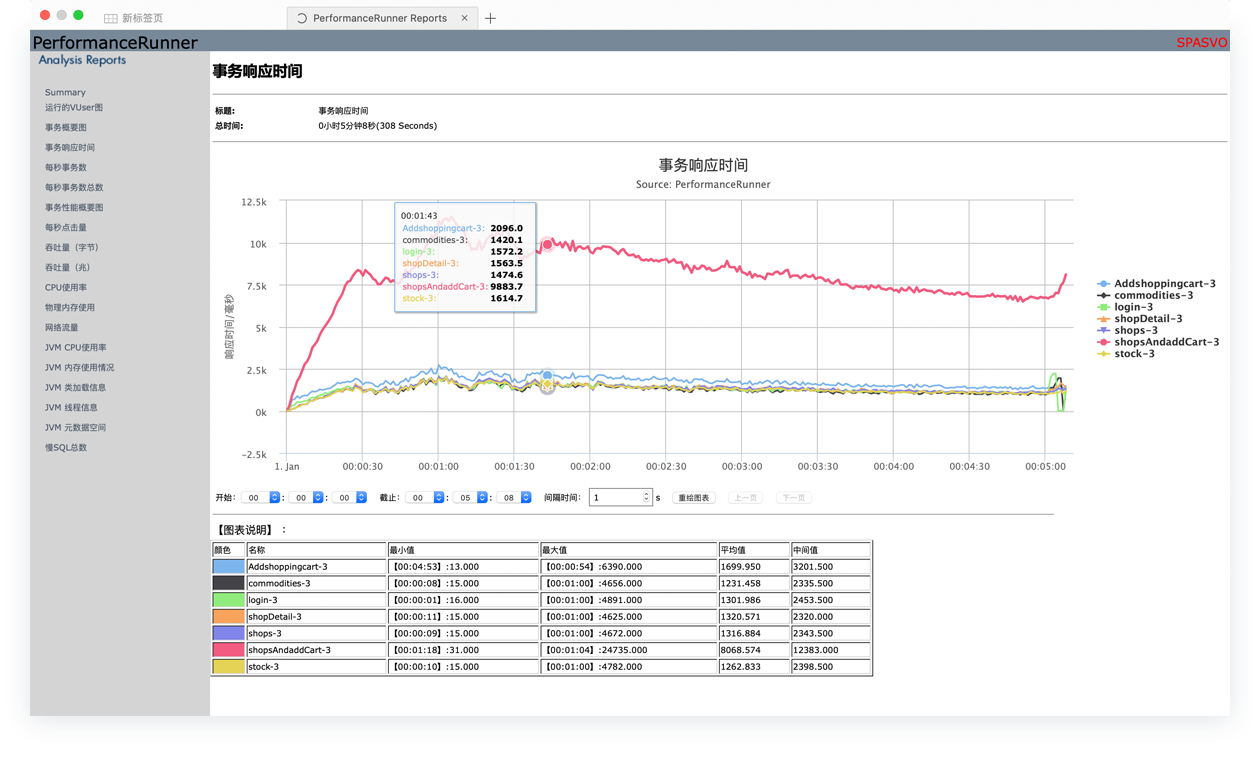Click the 重绘图表 redraw button
Screen dimensions: 1260x760
pyautogui.click(x=694, y=498)
